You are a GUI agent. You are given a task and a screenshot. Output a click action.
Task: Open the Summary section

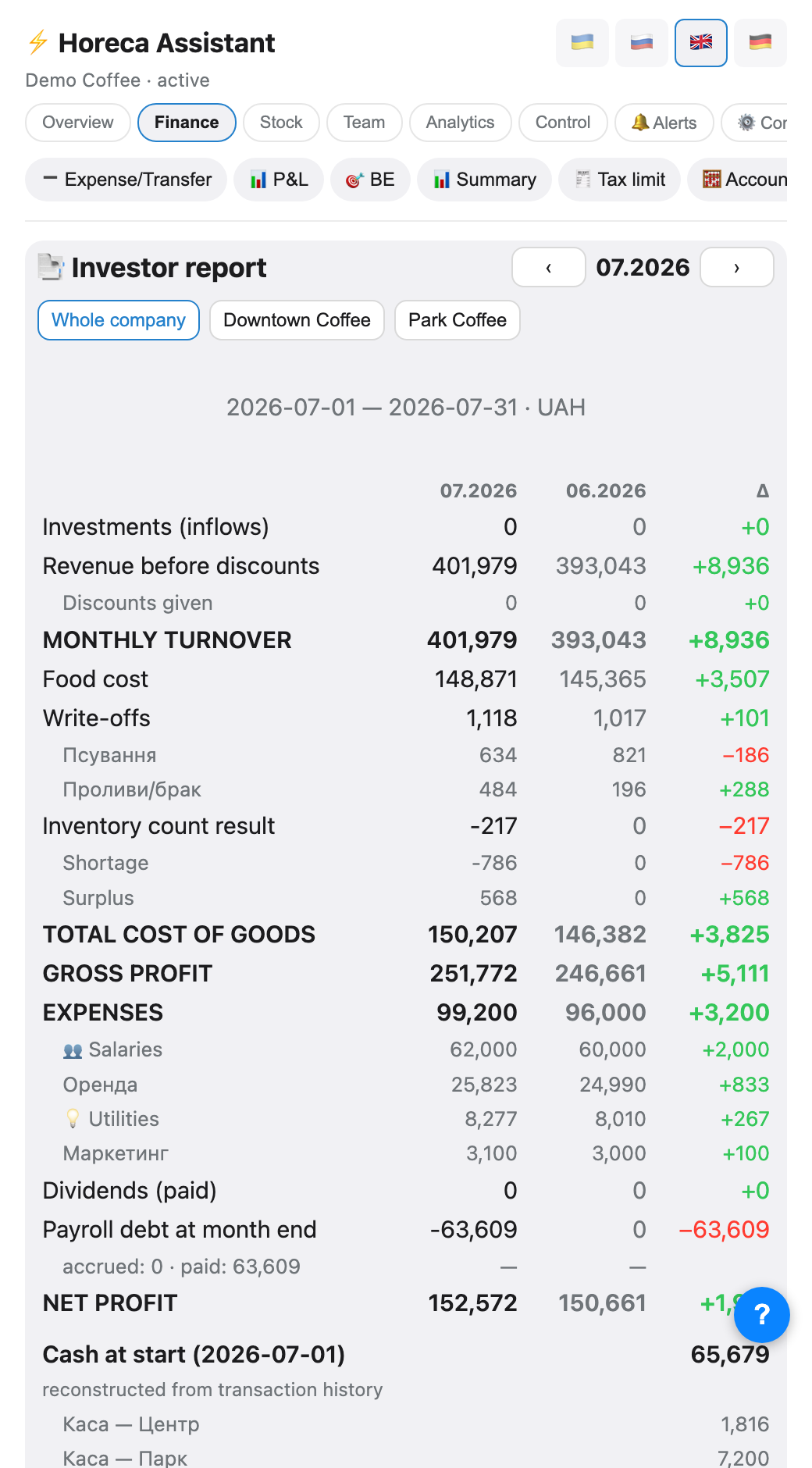485,180
